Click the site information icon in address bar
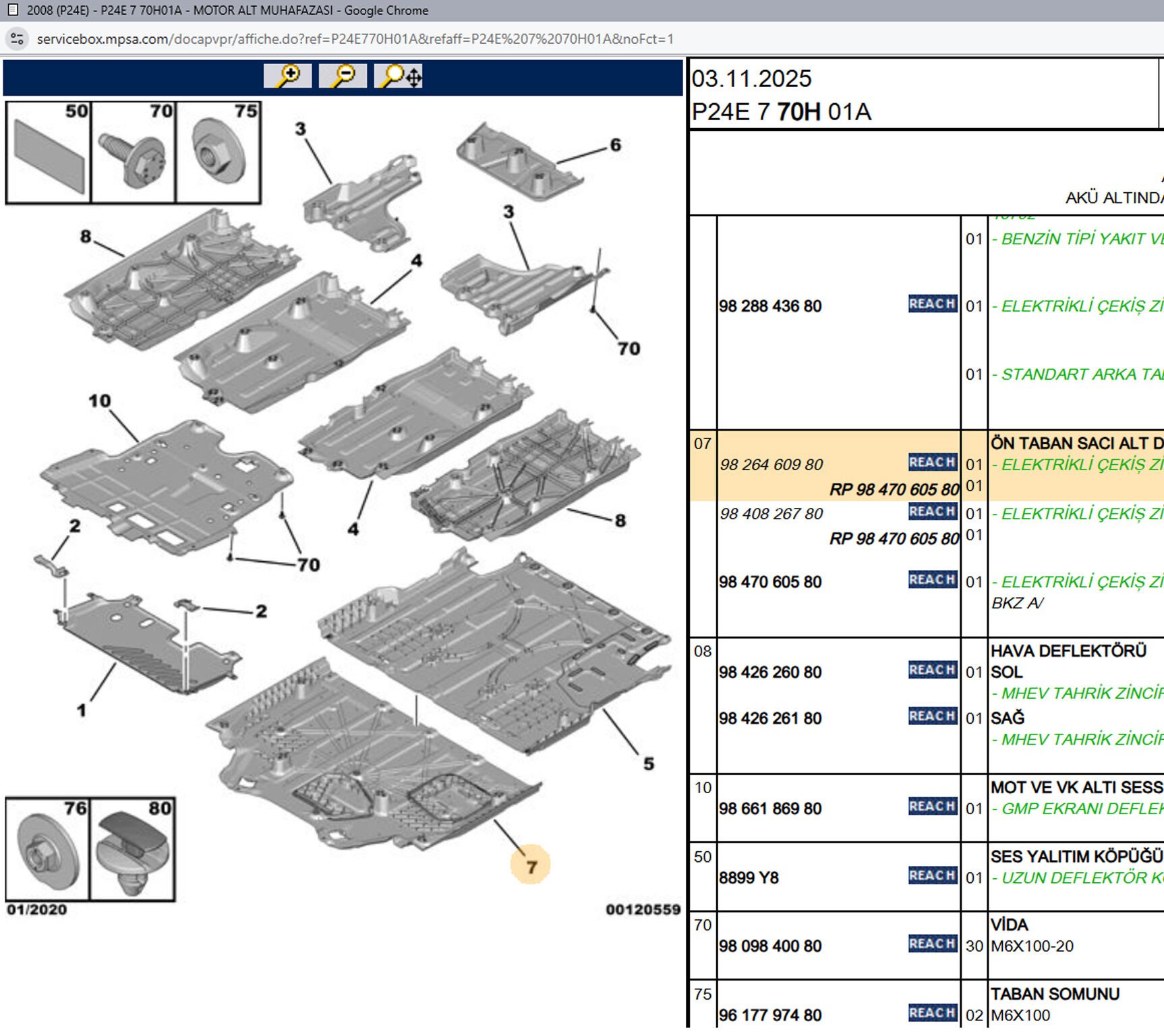This screenshot has width=1164, height=1036. click(18, 39)
